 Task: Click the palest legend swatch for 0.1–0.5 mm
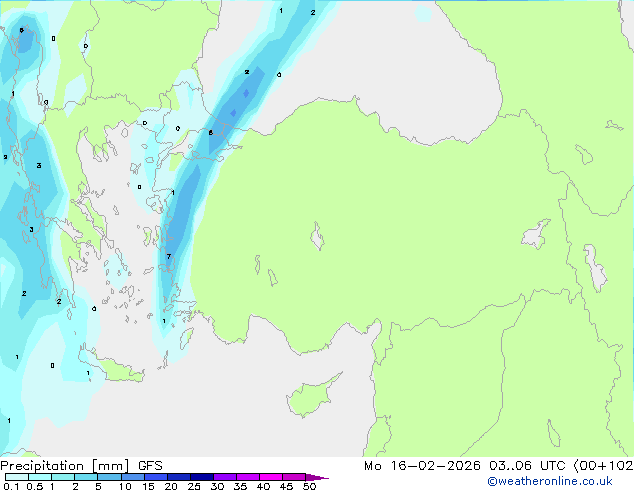pos(17,477)
